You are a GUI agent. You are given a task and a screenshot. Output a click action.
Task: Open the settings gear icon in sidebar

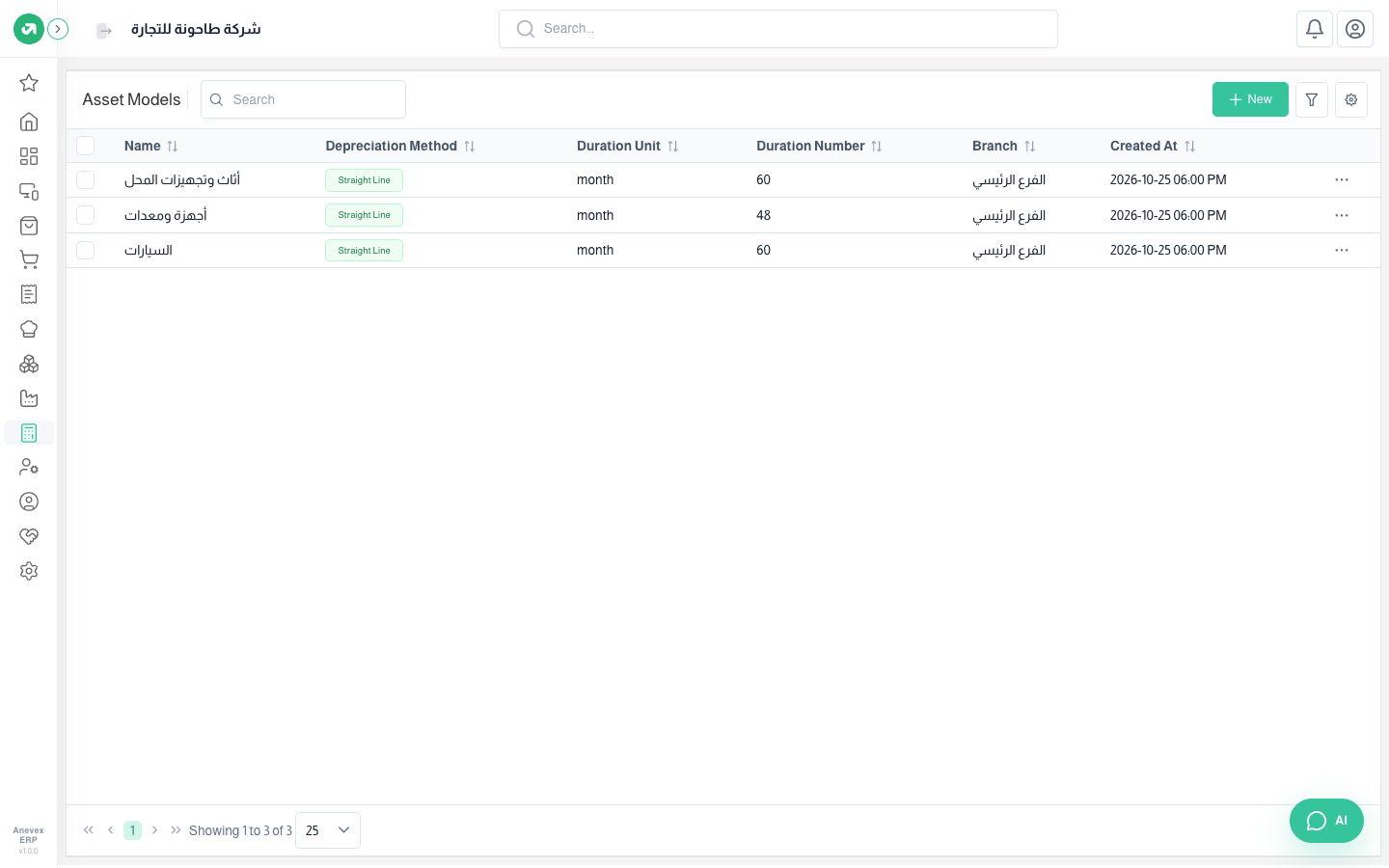click(29, 571)
